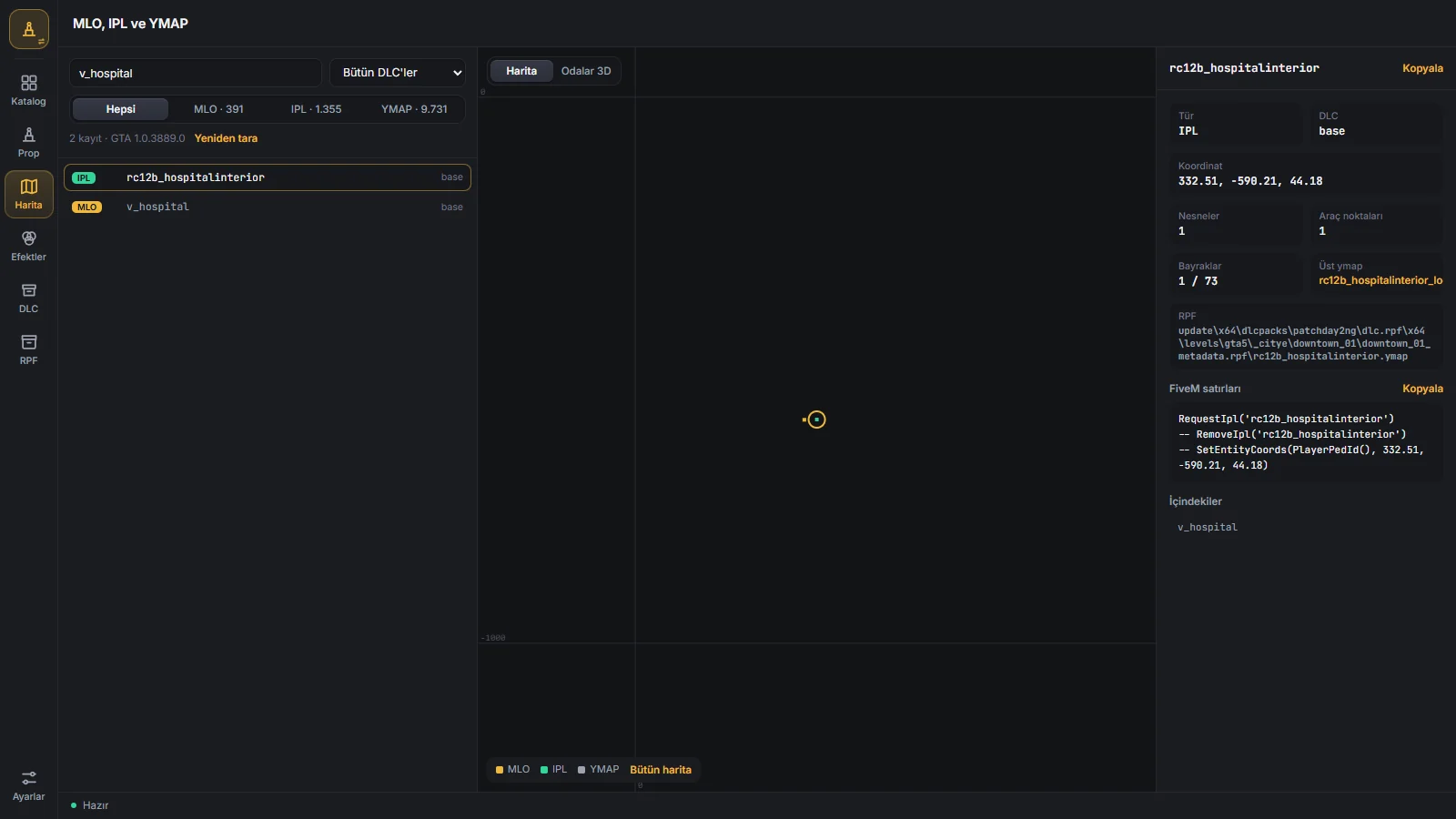Image resolution: width=1456 pixels, height=819 pixels.
Task: Select the Harita map sidebar icon
Action: click(28, 194)
